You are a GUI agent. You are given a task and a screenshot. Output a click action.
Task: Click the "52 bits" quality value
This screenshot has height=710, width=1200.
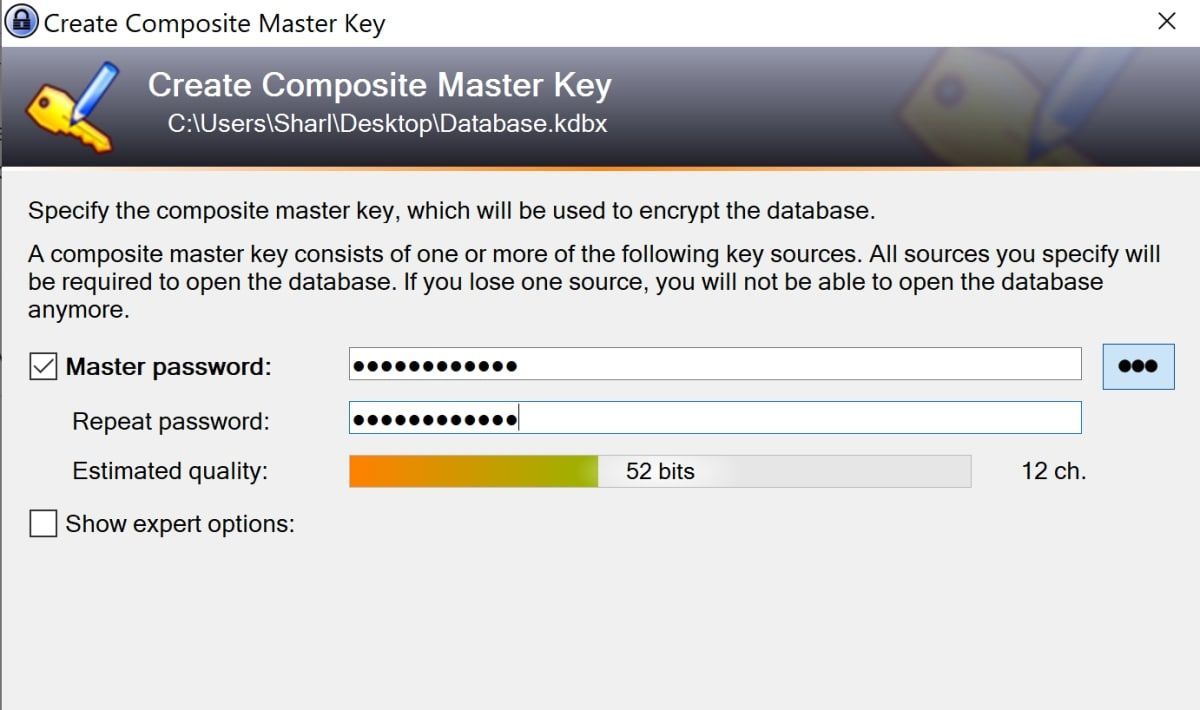click(x=660, y=471)
